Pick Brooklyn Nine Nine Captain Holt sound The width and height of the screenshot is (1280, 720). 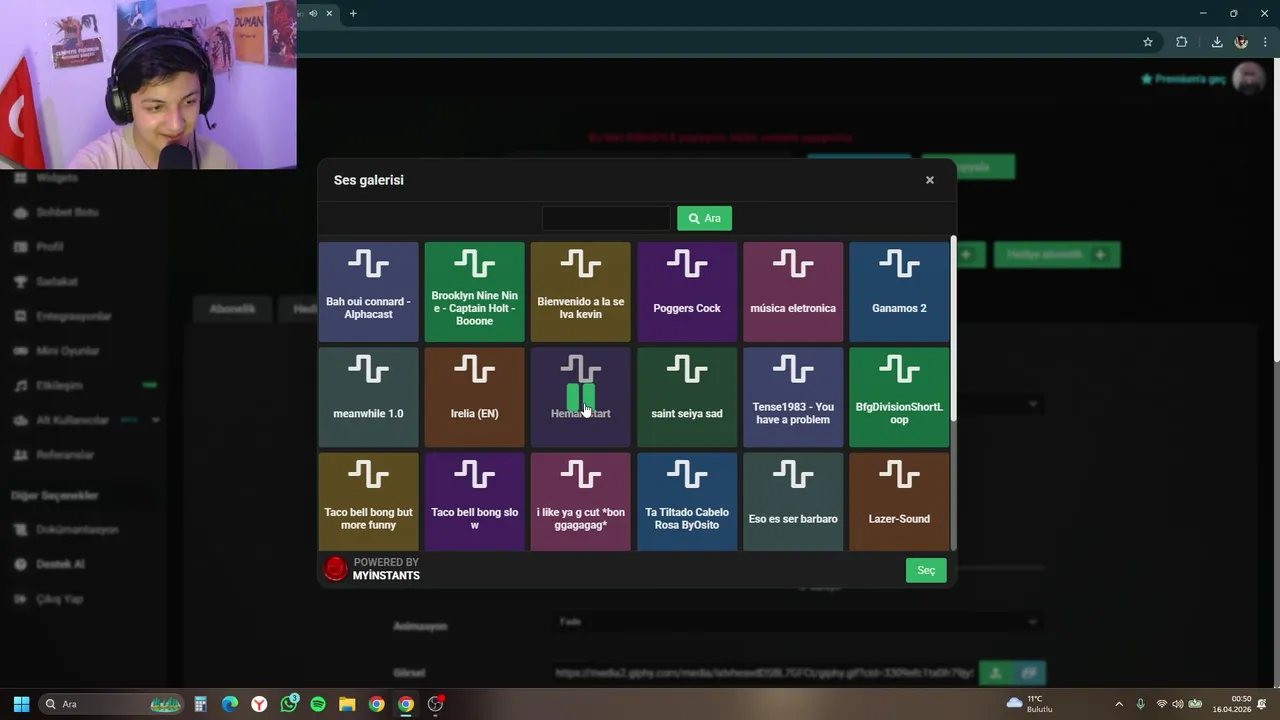tap(474, 292)
